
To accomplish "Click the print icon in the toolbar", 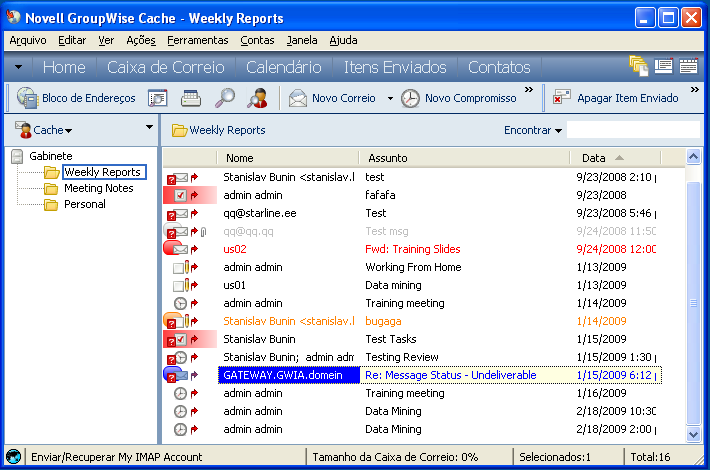I will click(x=191, y=98).
